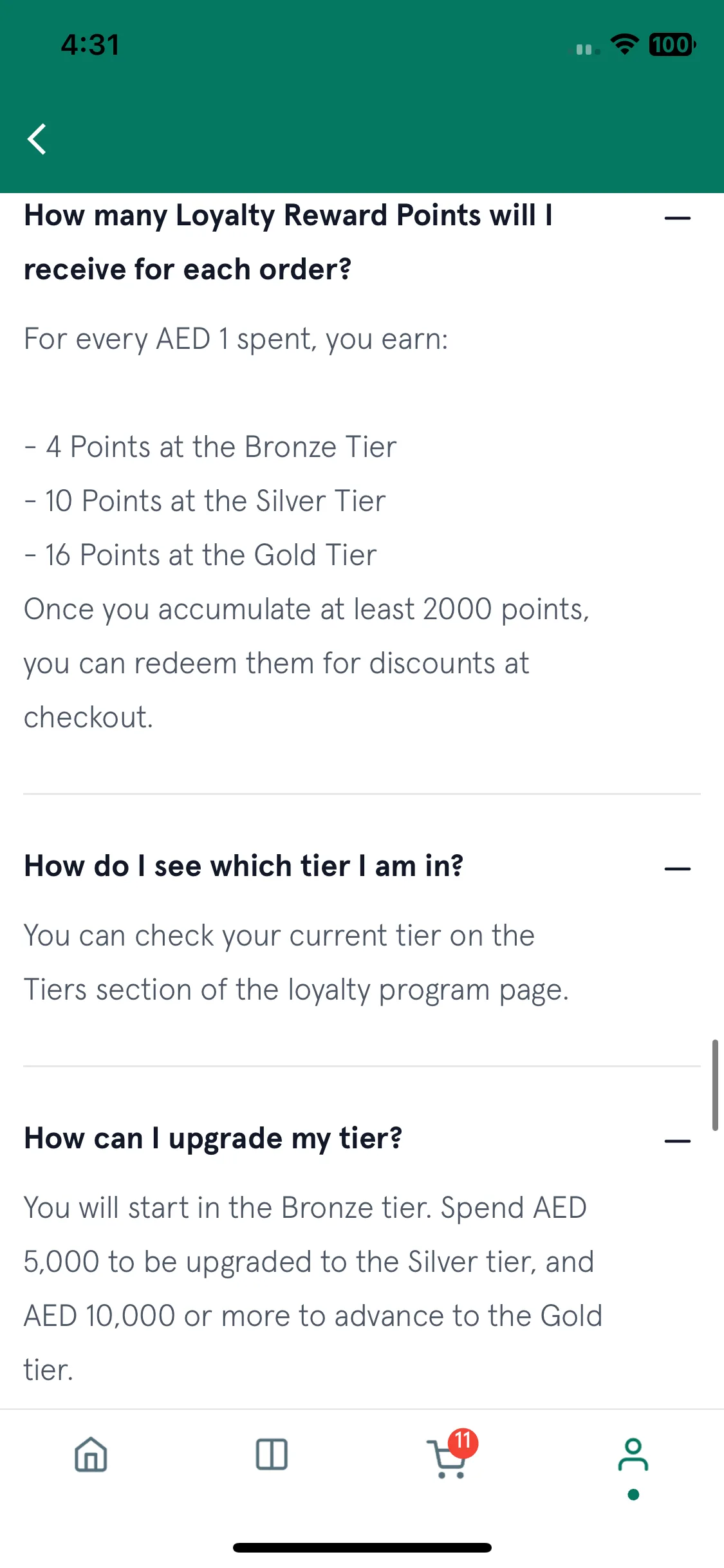Collapse the 'which tier I am in' answer

click(678, 869)
